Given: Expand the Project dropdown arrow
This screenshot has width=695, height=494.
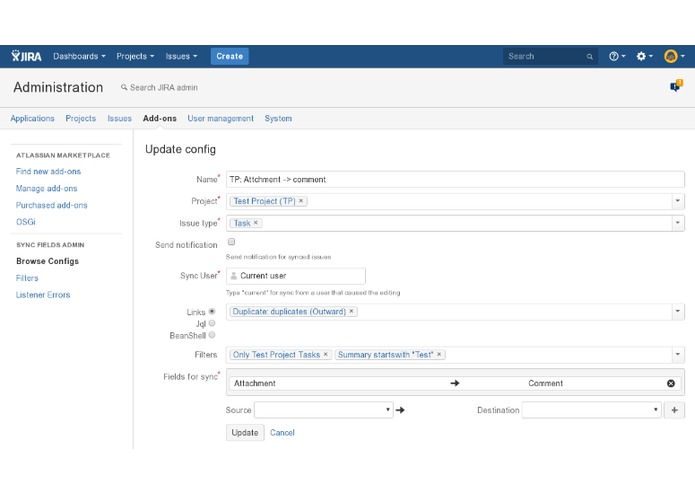Looking at the screenshot, I should (x=677, y=201).
